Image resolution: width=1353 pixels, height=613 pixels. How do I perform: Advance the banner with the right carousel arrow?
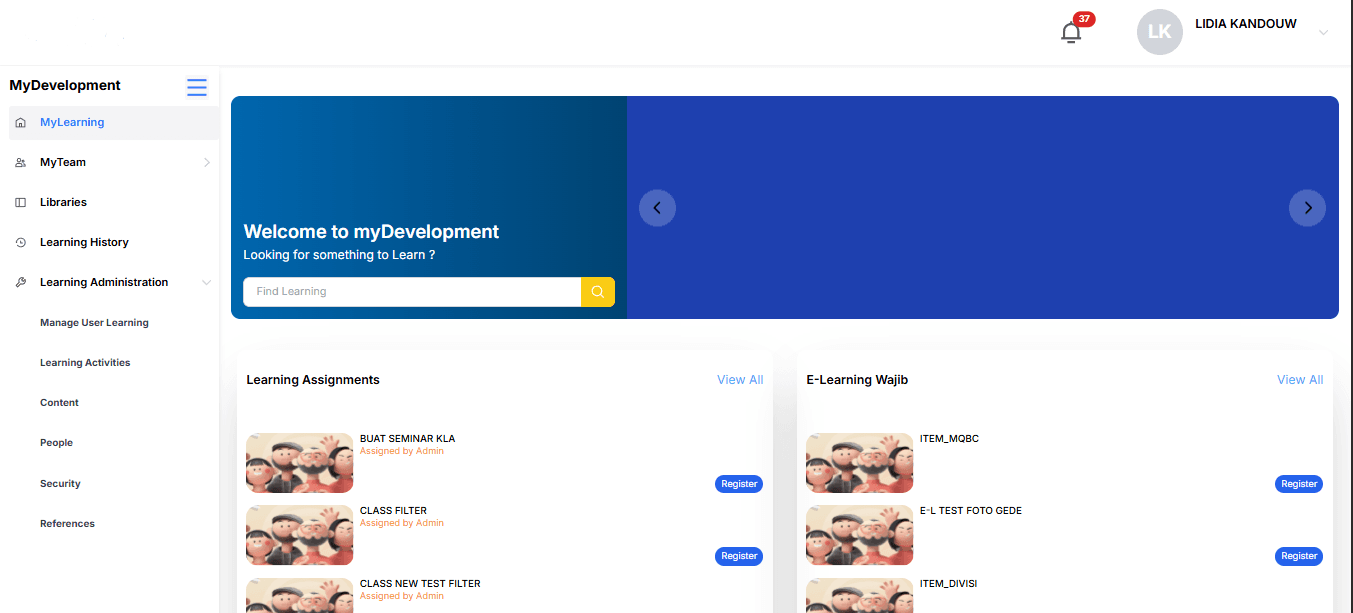[x=1307, y=207]
